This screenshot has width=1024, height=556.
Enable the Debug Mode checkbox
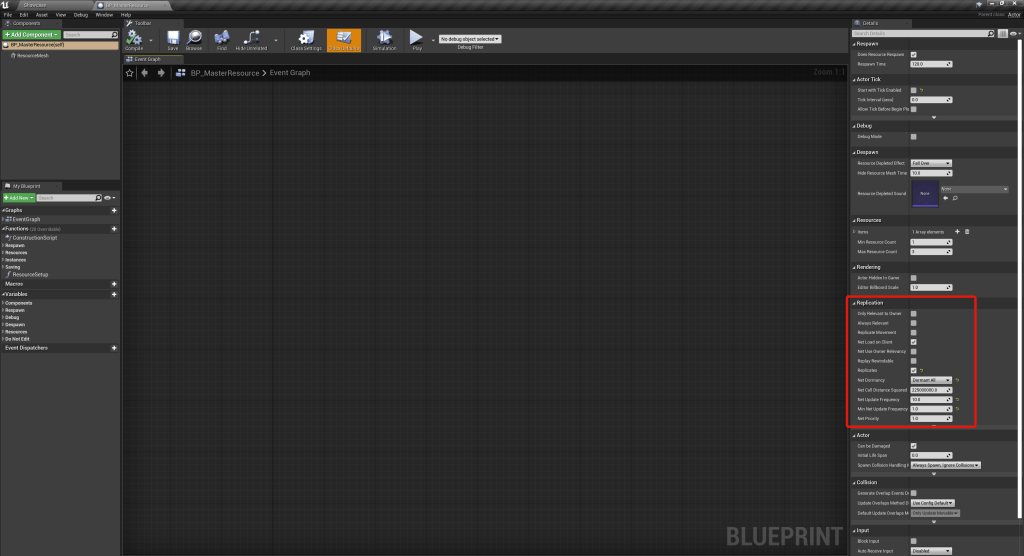(914, 137)
